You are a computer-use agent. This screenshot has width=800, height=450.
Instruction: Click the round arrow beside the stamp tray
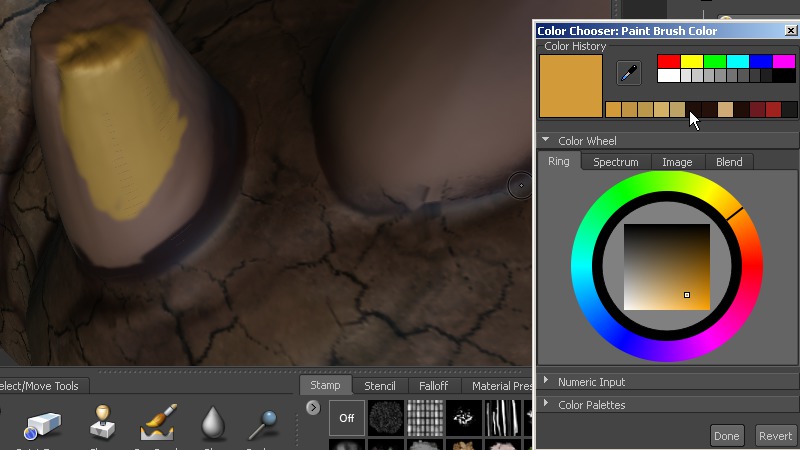(x=313, y=407)
